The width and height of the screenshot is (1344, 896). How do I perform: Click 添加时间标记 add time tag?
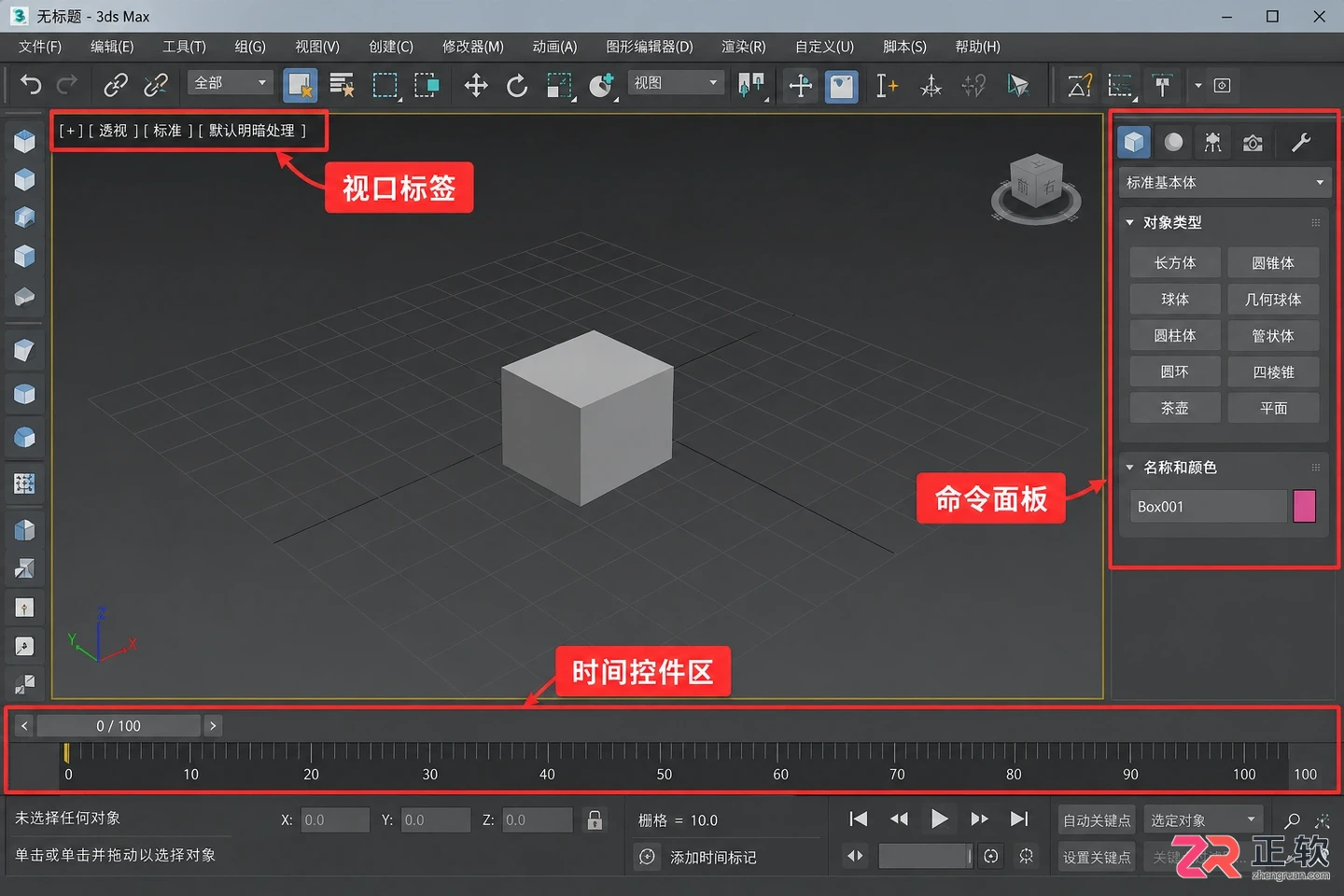pyautogui.click(x=713, y=857)
